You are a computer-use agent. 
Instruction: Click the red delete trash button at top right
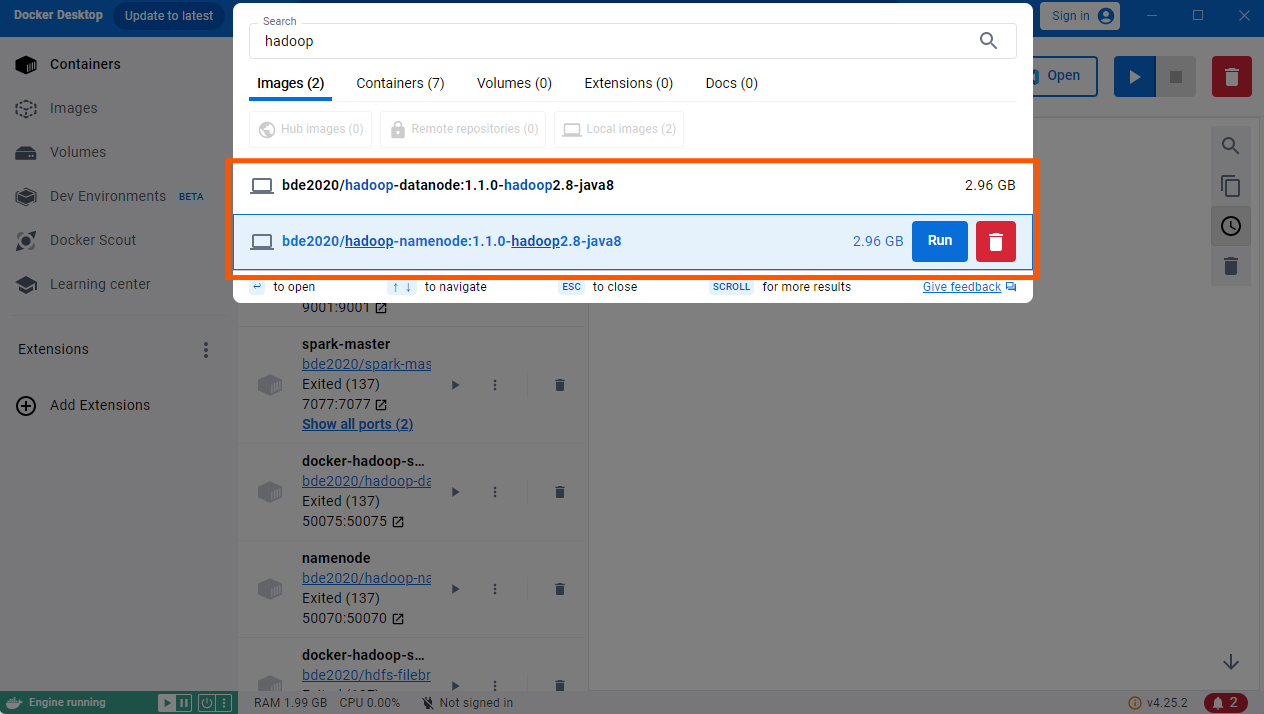(1232, 77)
